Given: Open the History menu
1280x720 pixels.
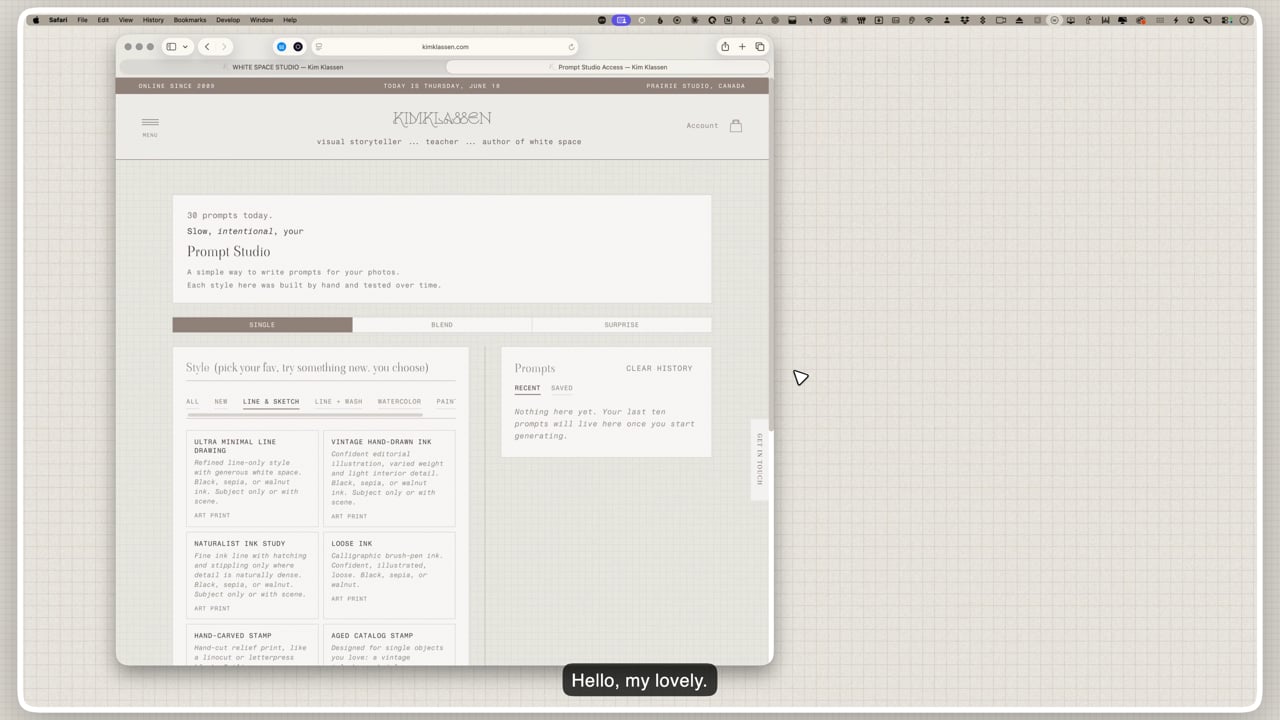Looking at the screenshot, I should [153, 20].
